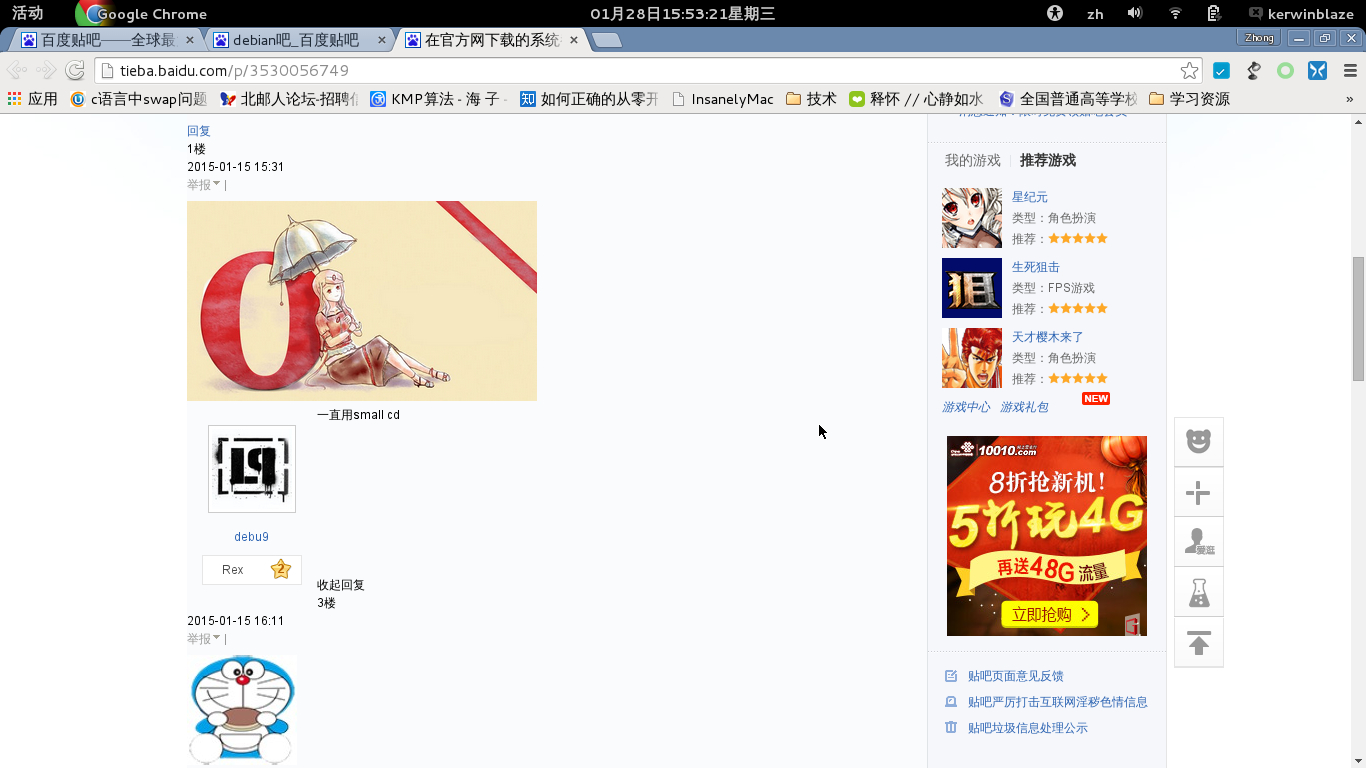Click the lab flask floating icon
1366x768 pixels.
[1199, 593]
